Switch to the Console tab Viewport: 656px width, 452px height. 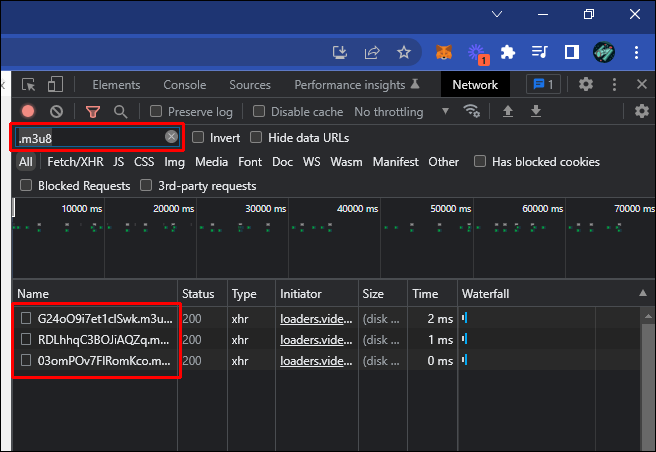coord(184,85)
